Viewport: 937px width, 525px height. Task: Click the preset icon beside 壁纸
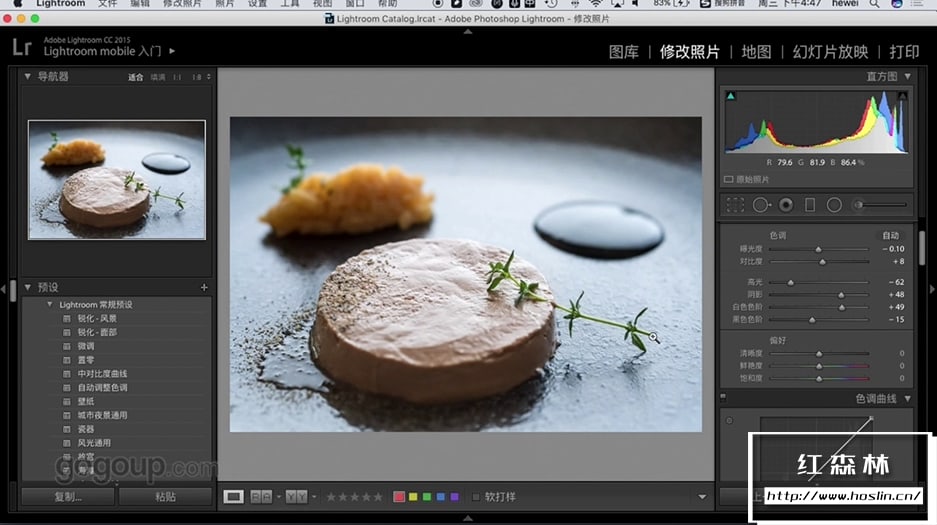(x=67, y=401)
